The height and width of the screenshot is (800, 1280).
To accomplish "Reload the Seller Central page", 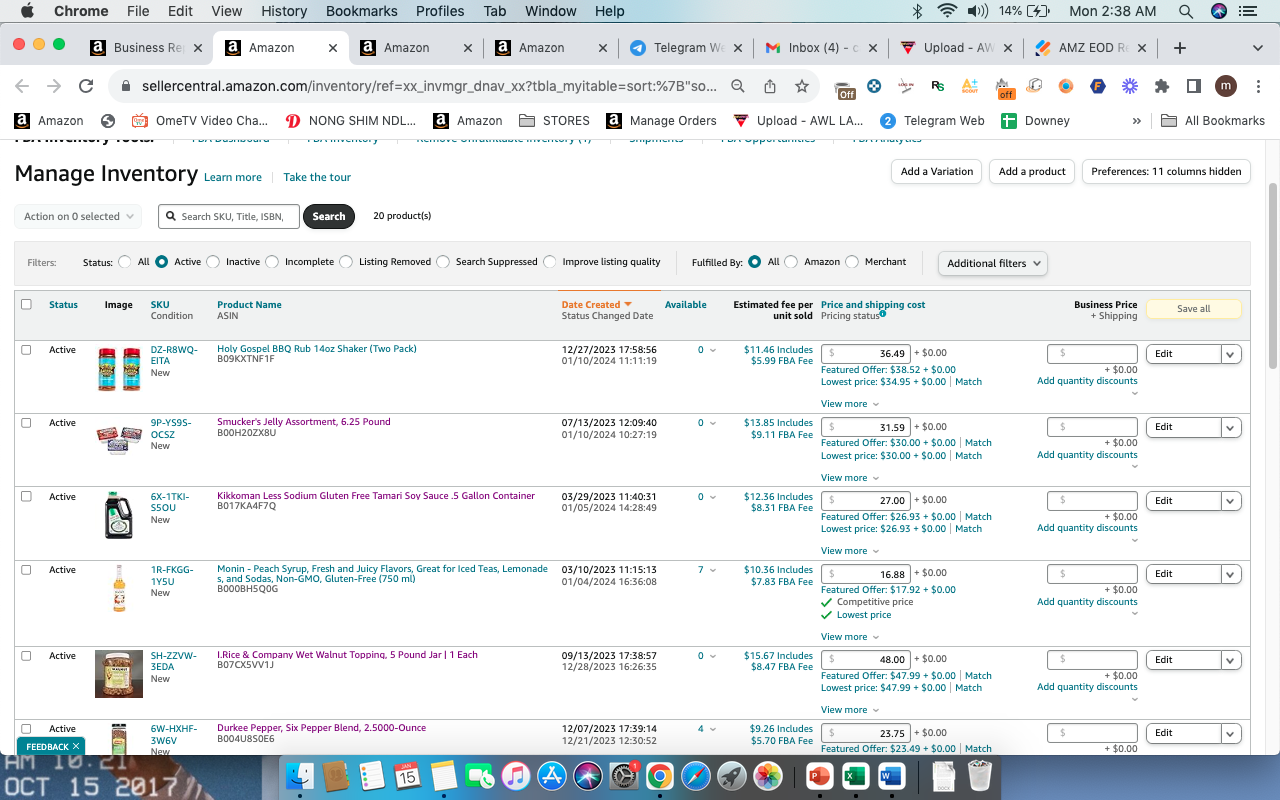I will coord(86,86).
